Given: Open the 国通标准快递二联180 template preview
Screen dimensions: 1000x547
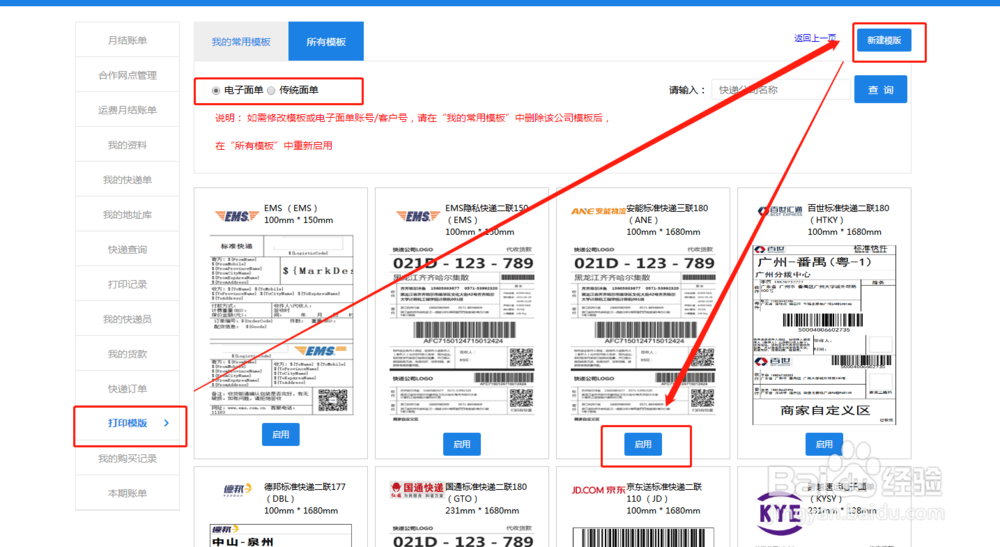Looking at the screenshot, I should [x=462, y=536].
